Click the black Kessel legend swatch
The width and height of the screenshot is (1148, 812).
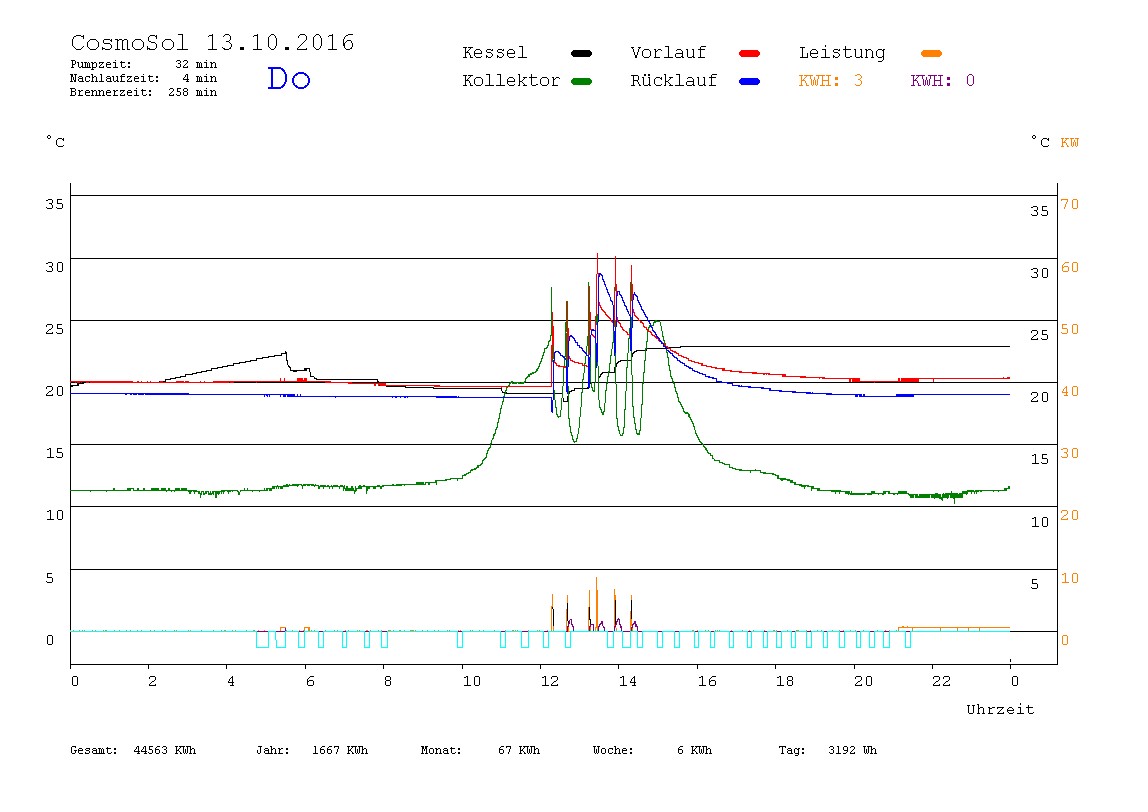click(581, 53)
